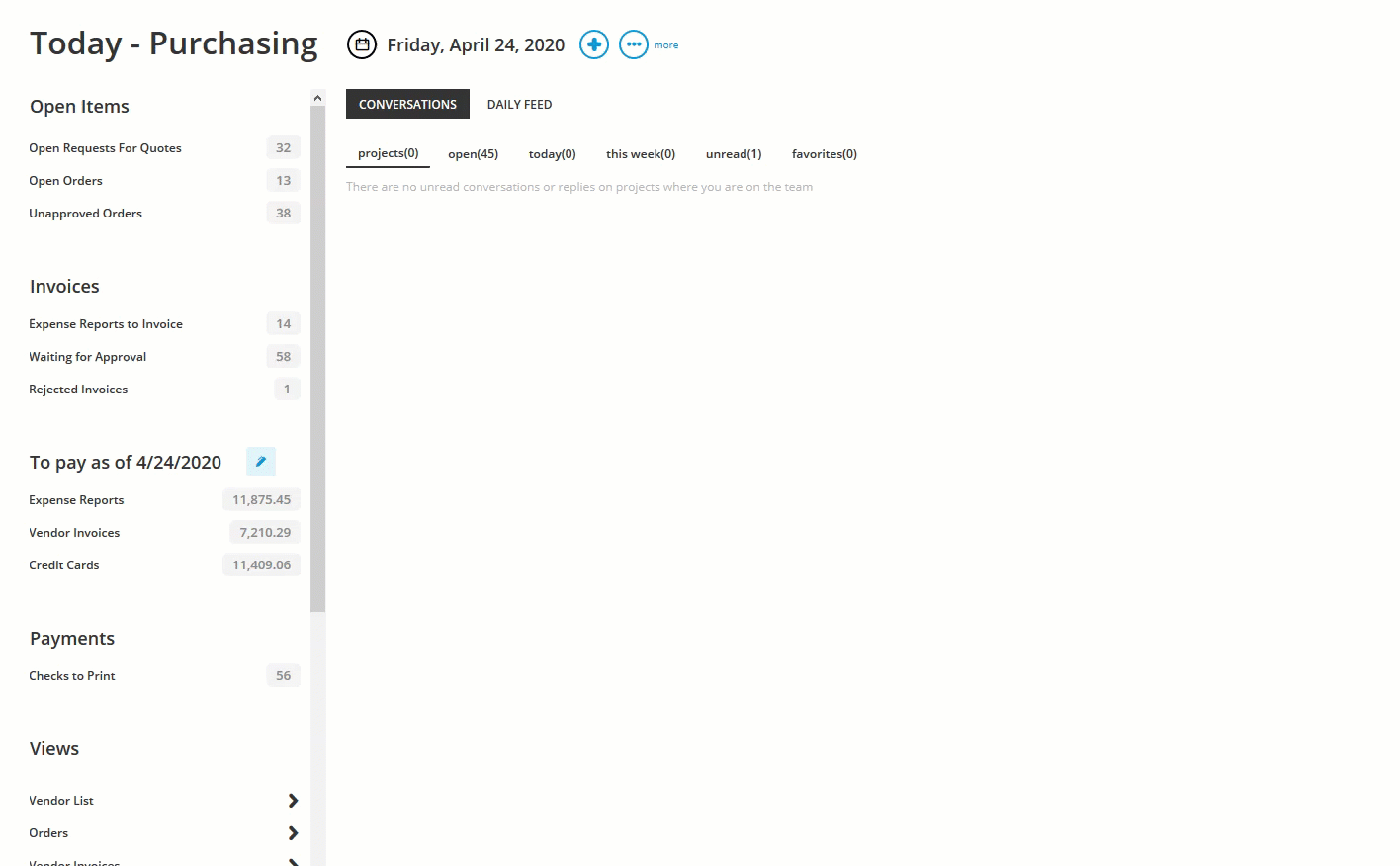Screen dimensions: 1400x866
Task: Switch to the Conversations tab
Action: (x=407, y=104)
